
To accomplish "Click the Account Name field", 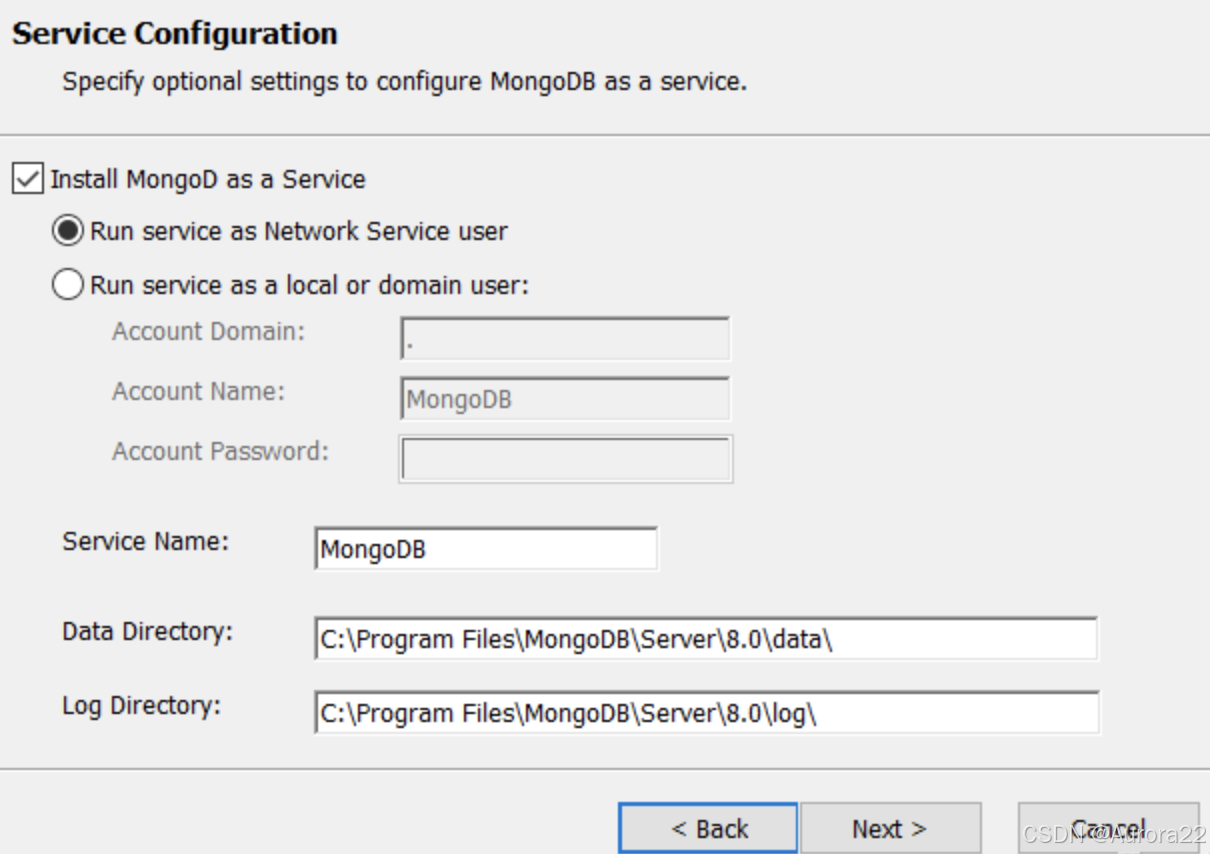I will (565, 399).
